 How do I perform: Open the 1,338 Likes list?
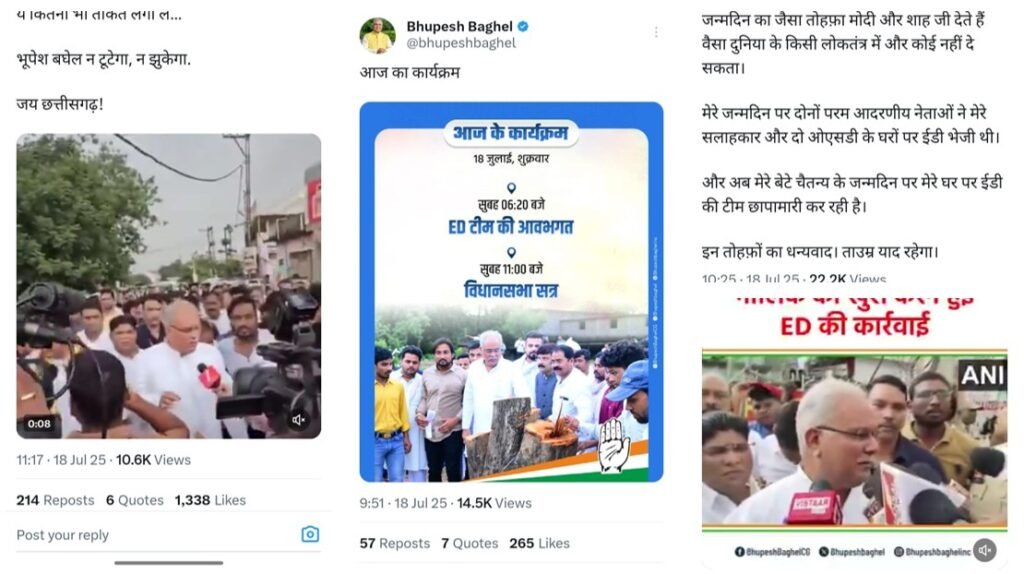coord(210,500)
